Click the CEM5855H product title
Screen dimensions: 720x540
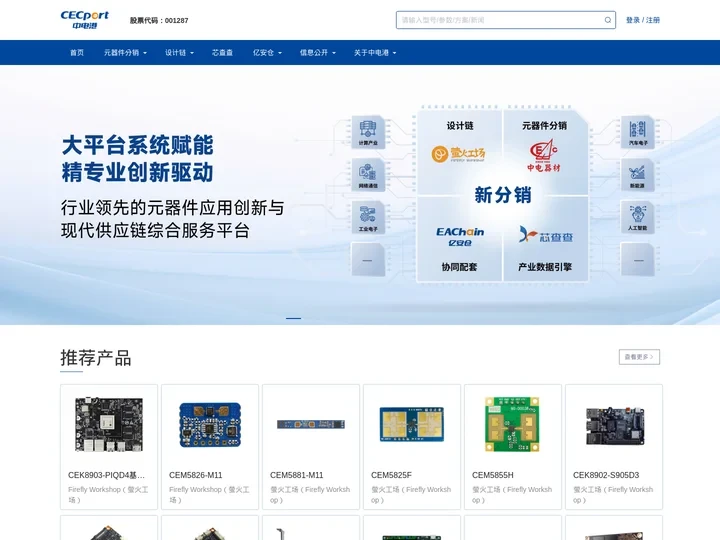(x=493, y=475)
